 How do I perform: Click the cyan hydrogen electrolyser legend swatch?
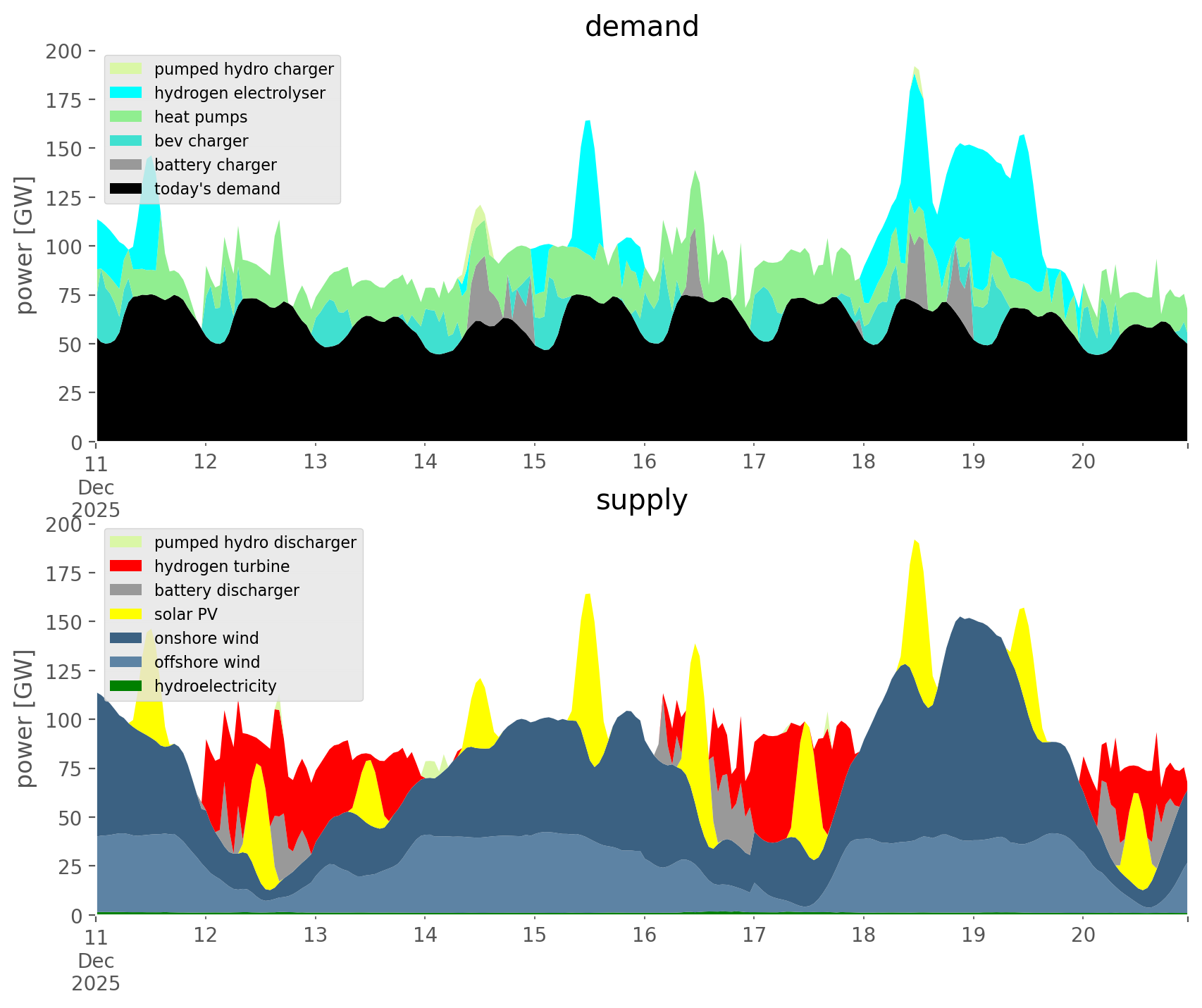[x=126, y=93]
